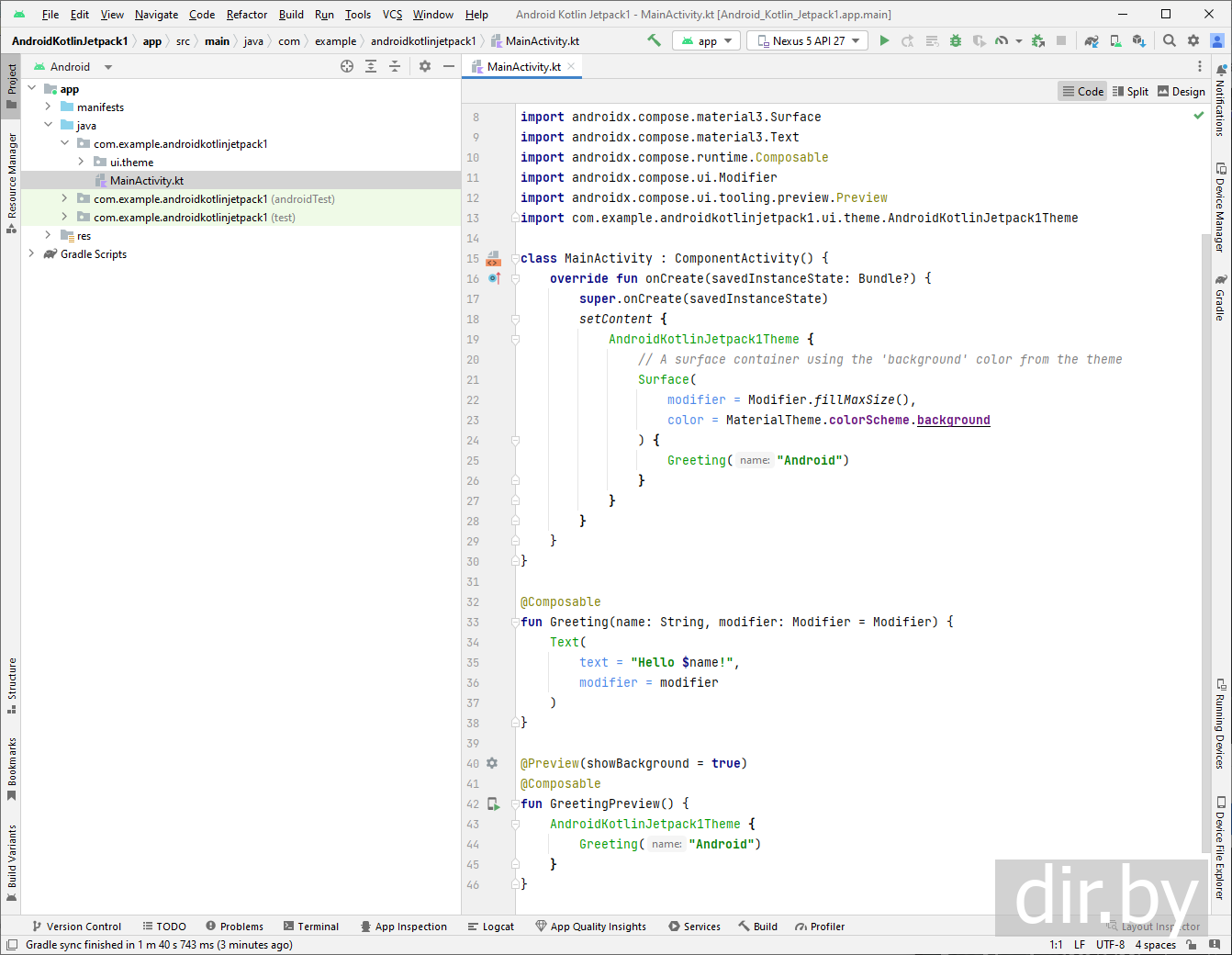The width and height of the screenshot is (1232, 955).
Task: Switch editor to Design view mode
Action: (1182, 91)
